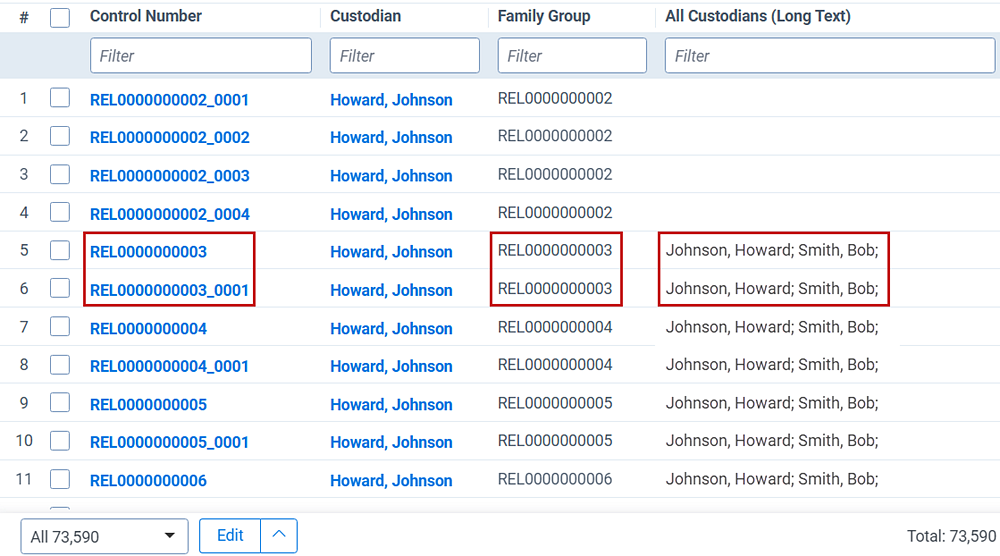Toggle the select-all checkbox in header
This screenshot has width=1000, height=556.
point(60,17)
